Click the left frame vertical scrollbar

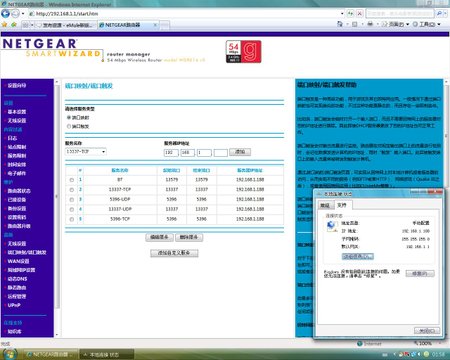57,207
